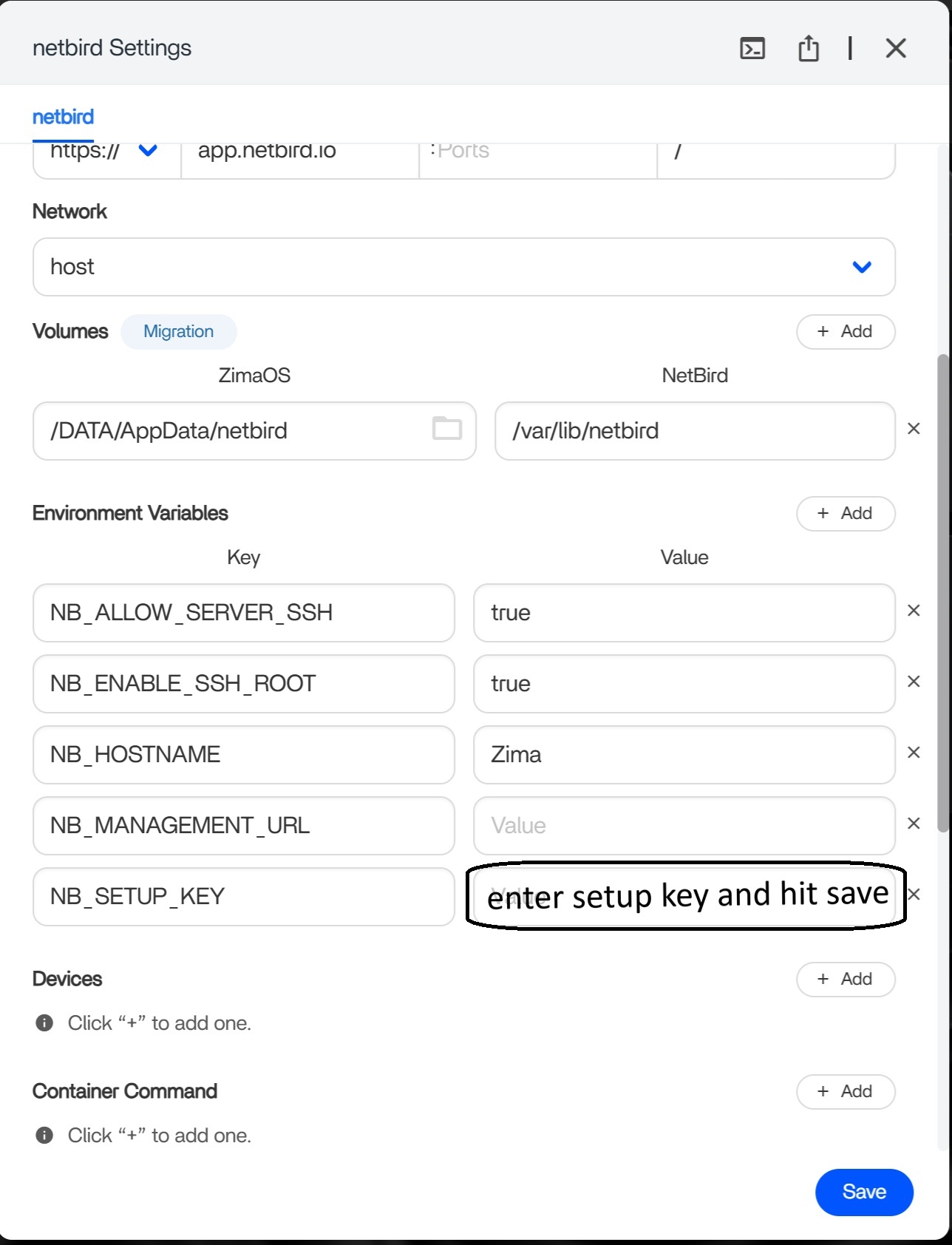952x1245 pixels.
Task: Add a new volume
Action: [845, 332]
